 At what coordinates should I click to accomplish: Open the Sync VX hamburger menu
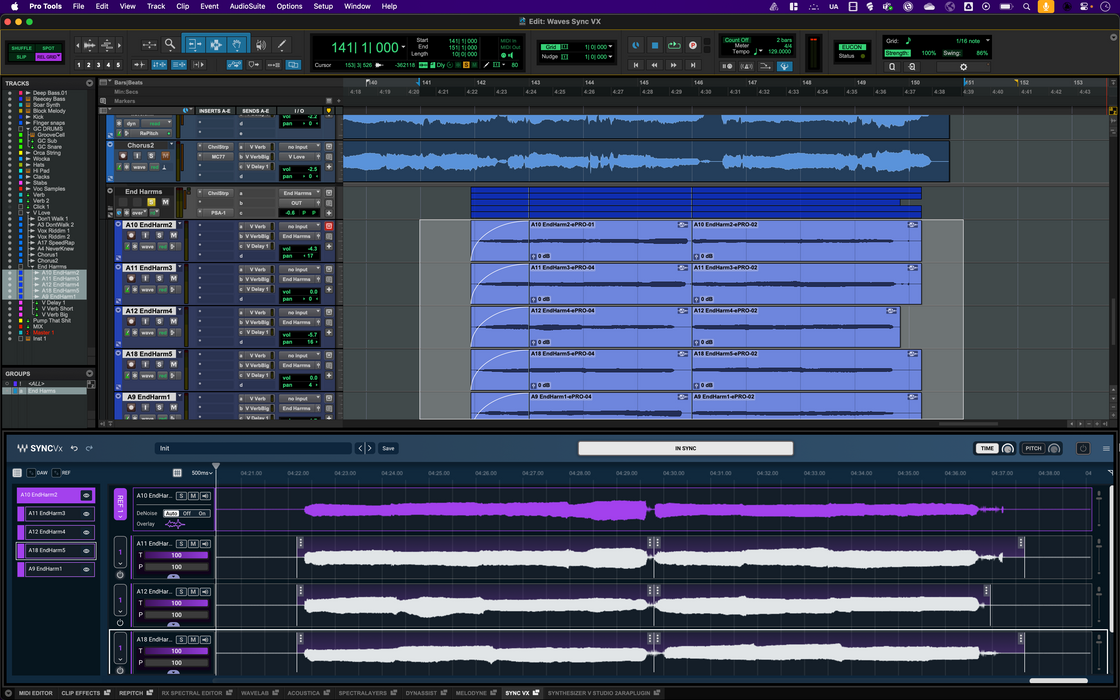click(1106, 448)
